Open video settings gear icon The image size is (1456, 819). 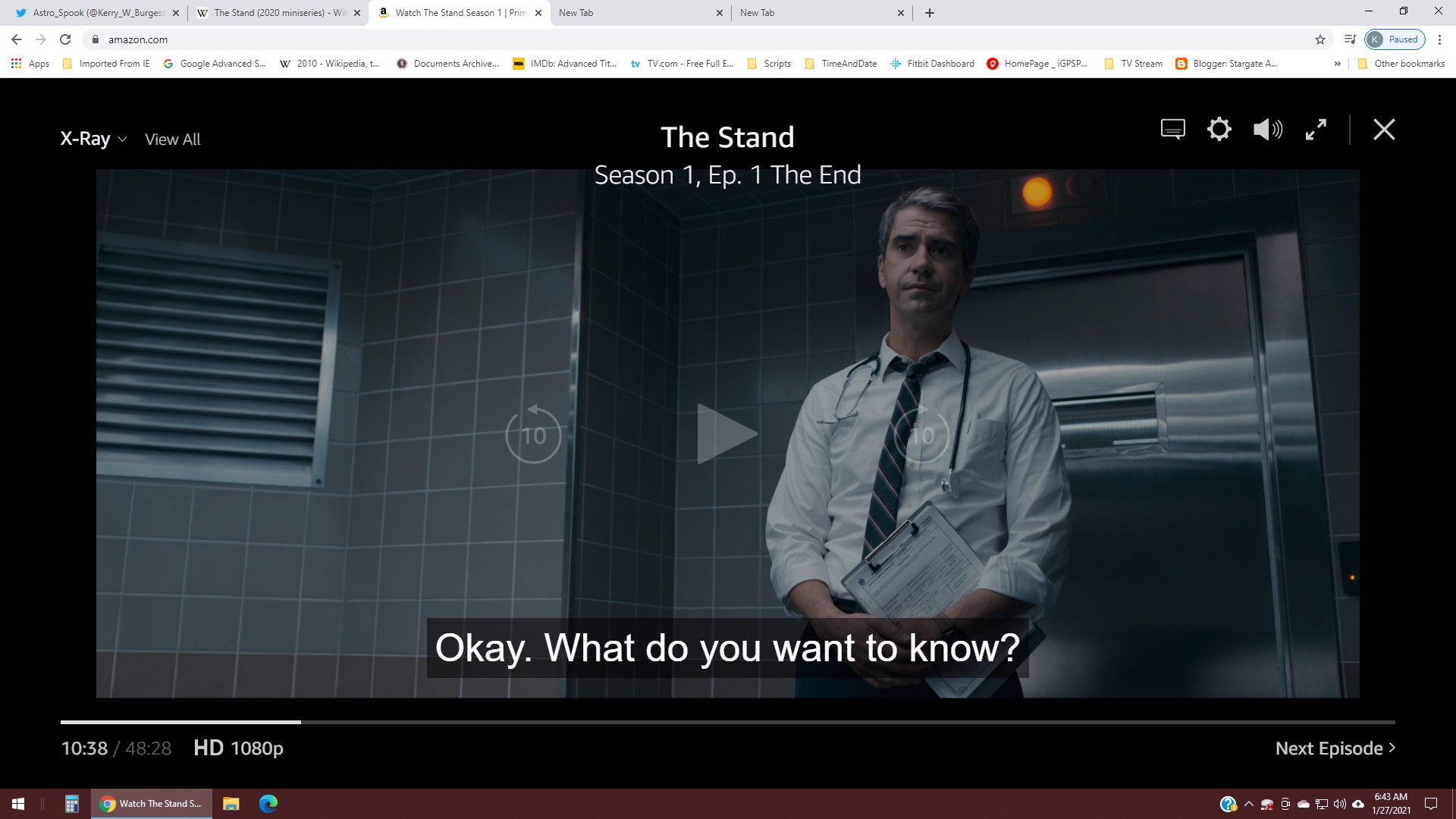pyautogui.click(x=1219, y=129)
